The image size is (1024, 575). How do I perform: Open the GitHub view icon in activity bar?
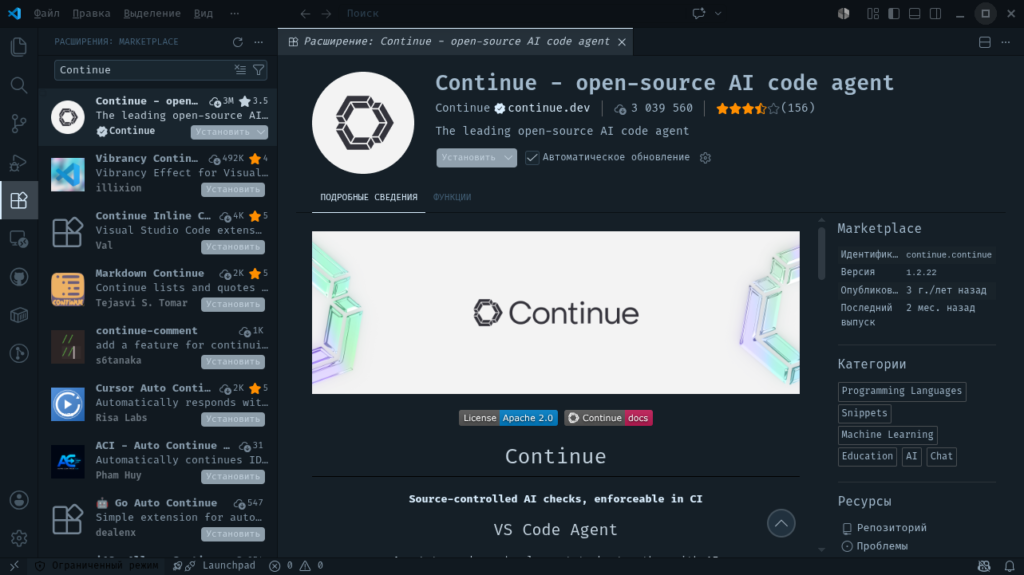(x=19, y=277)
